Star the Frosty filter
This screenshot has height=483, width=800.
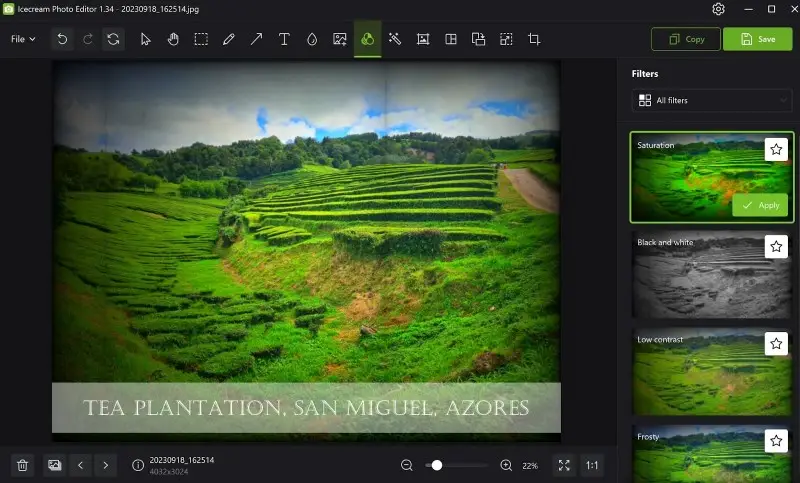(x=776, y=441)
